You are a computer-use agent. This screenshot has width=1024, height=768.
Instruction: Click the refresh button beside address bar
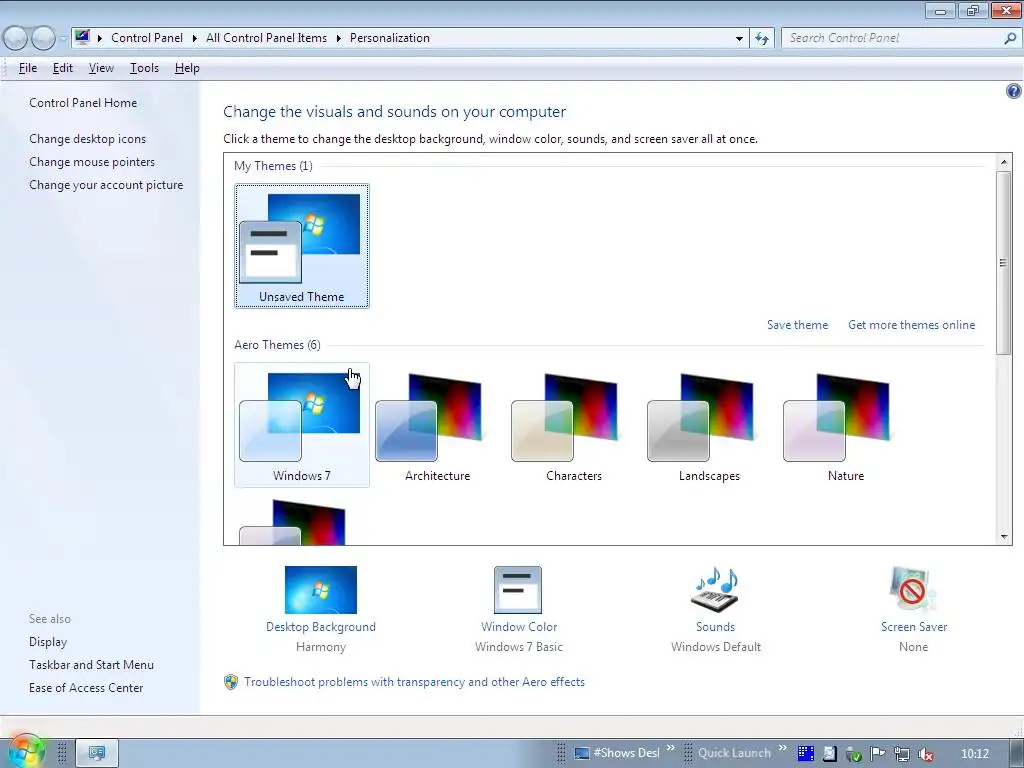pyautogui.click(x=762, y=38)
